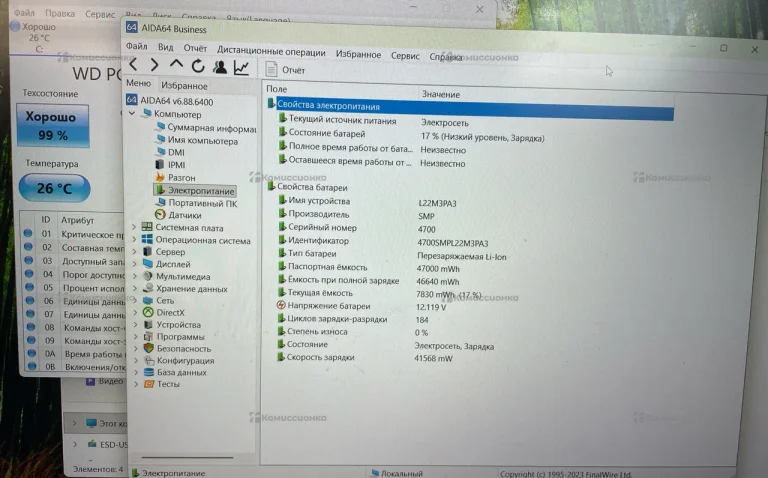
Task: Go back with AIDA64 toolbar left arrow
Action: pos(133,65)
